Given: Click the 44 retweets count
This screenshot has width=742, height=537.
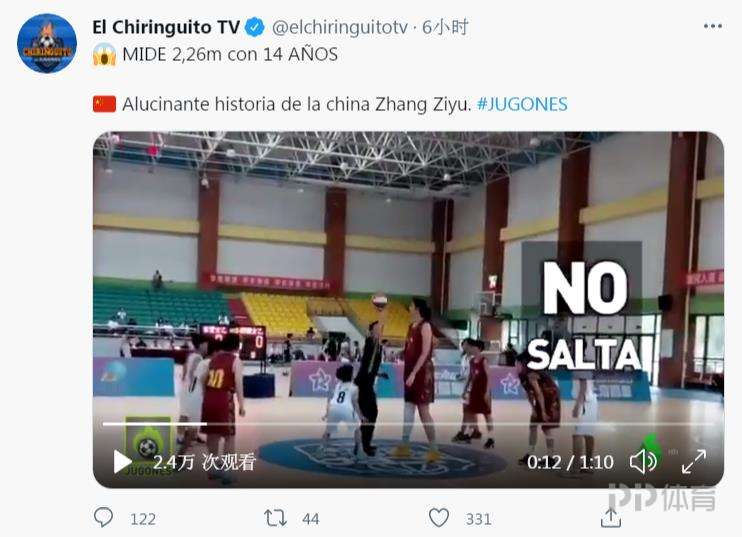Looking at the screenshot, I should pyautogui.click(x=310, y=519).
